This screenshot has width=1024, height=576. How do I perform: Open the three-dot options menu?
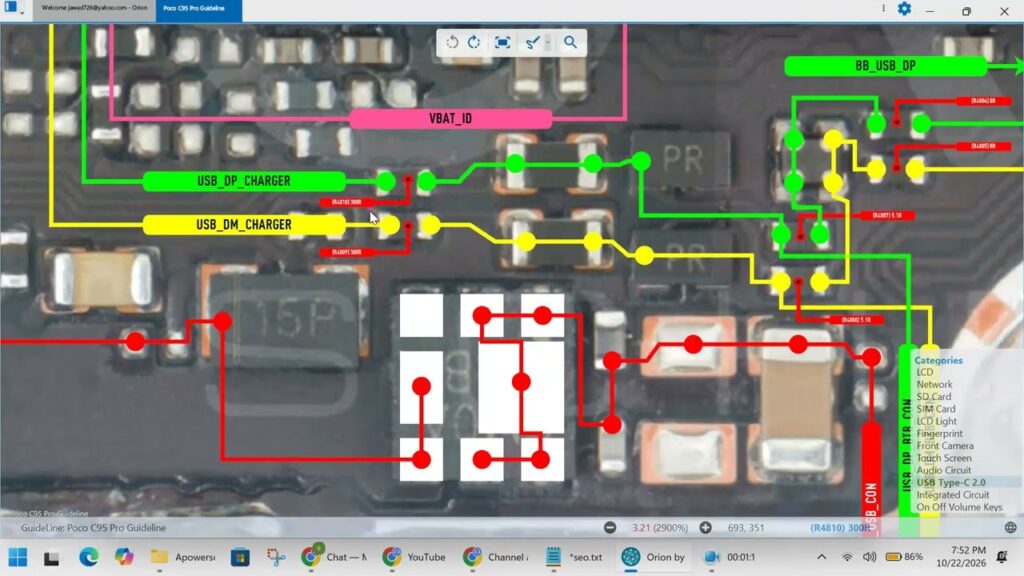point(884,9)
